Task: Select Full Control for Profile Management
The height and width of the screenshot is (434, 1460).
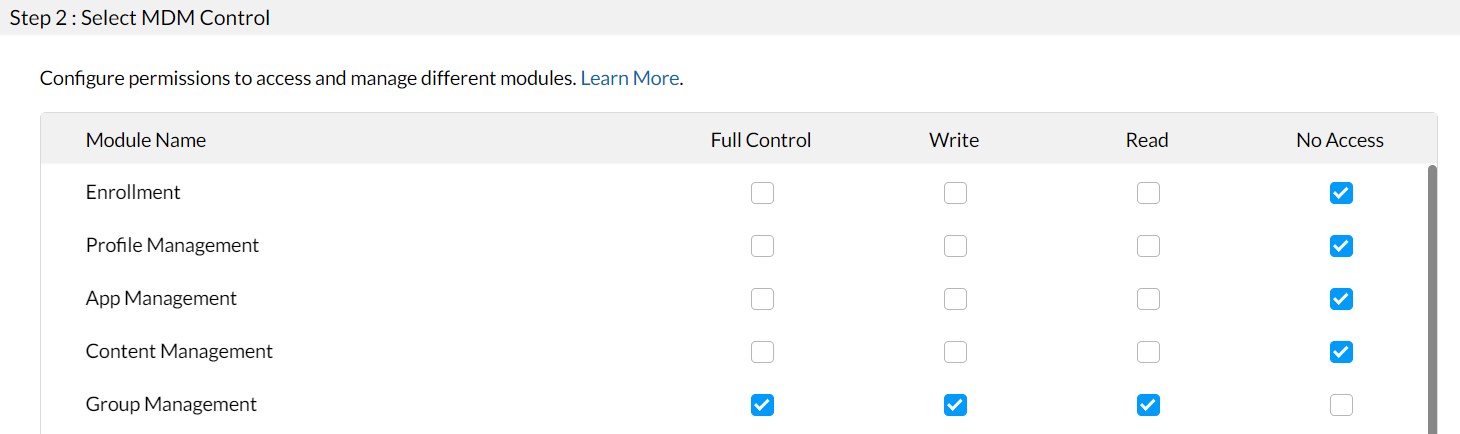Action: [x=762, y=246]
